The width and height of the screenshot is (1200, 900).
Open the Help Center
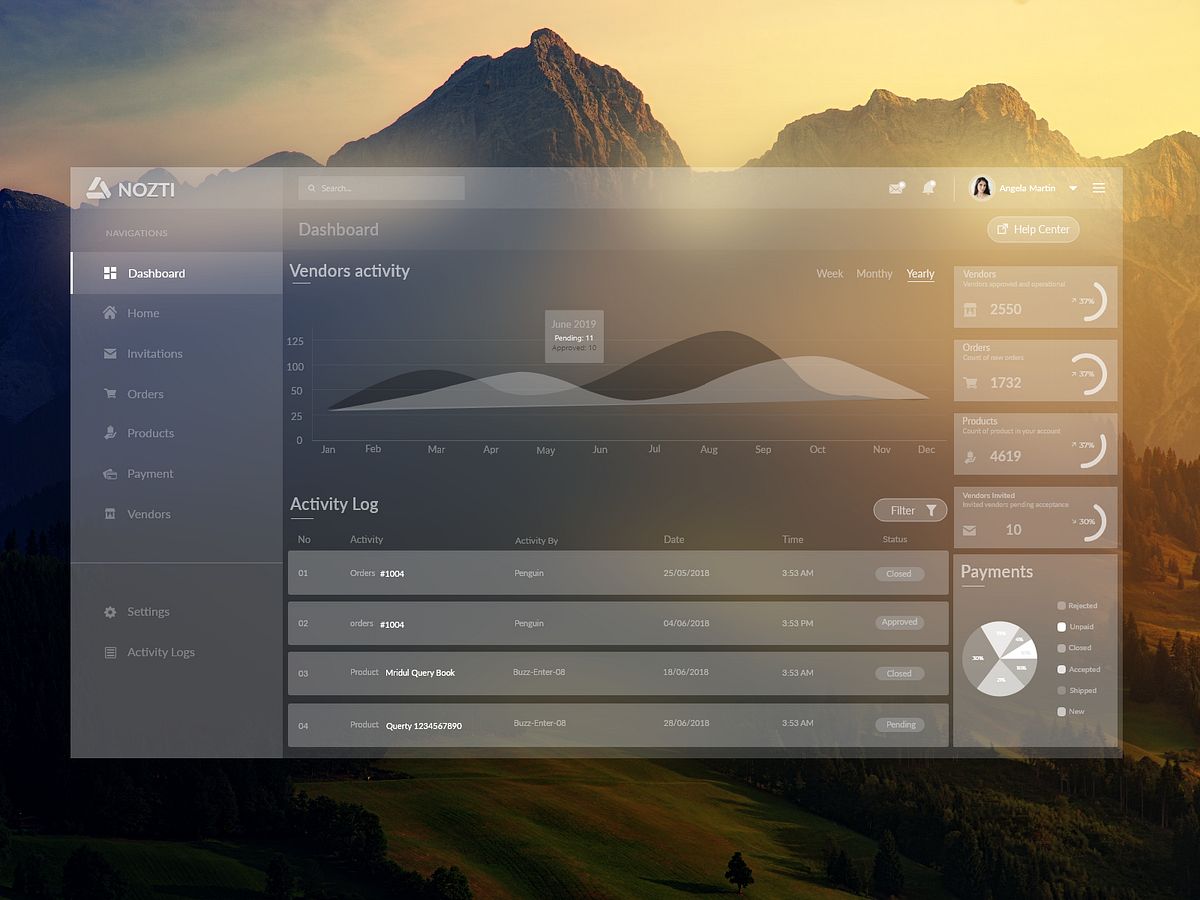point(1032,229)
